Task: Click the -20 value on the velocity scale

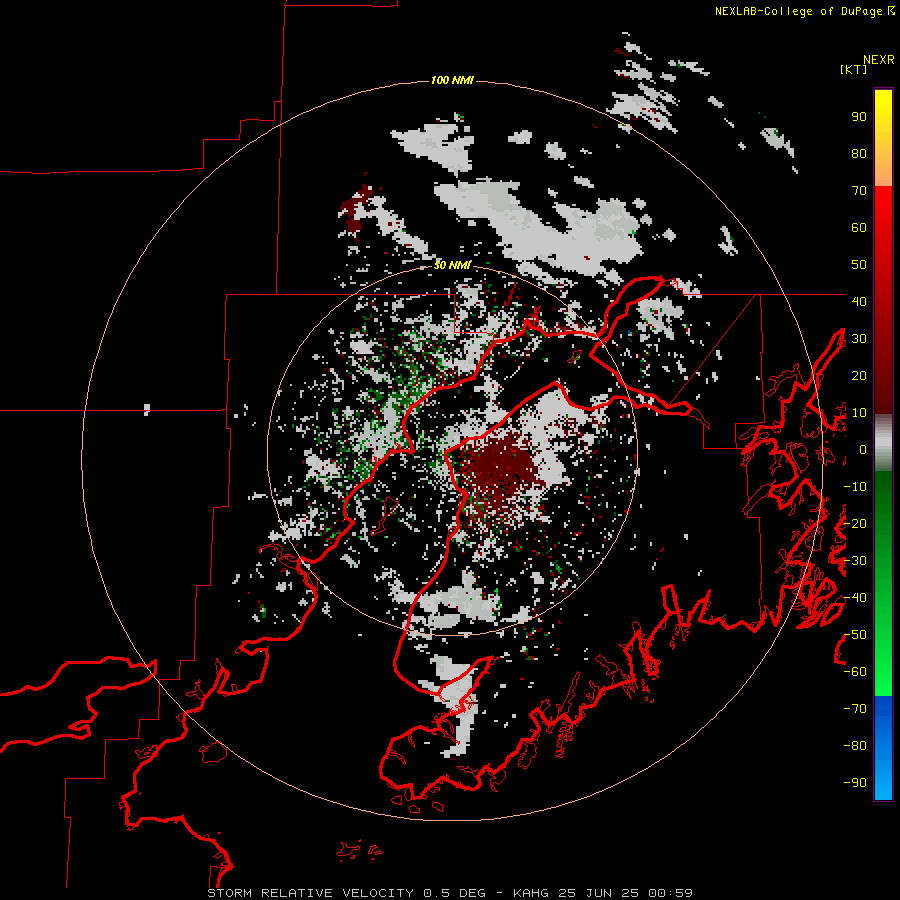Action: 855,523
